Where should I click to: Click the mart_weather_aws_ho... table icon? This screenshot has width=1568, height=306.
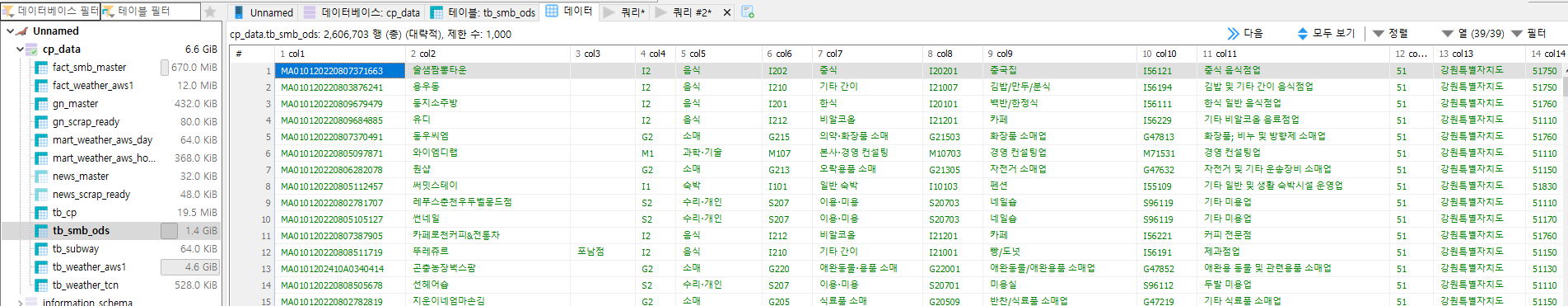tap(41, 158)
